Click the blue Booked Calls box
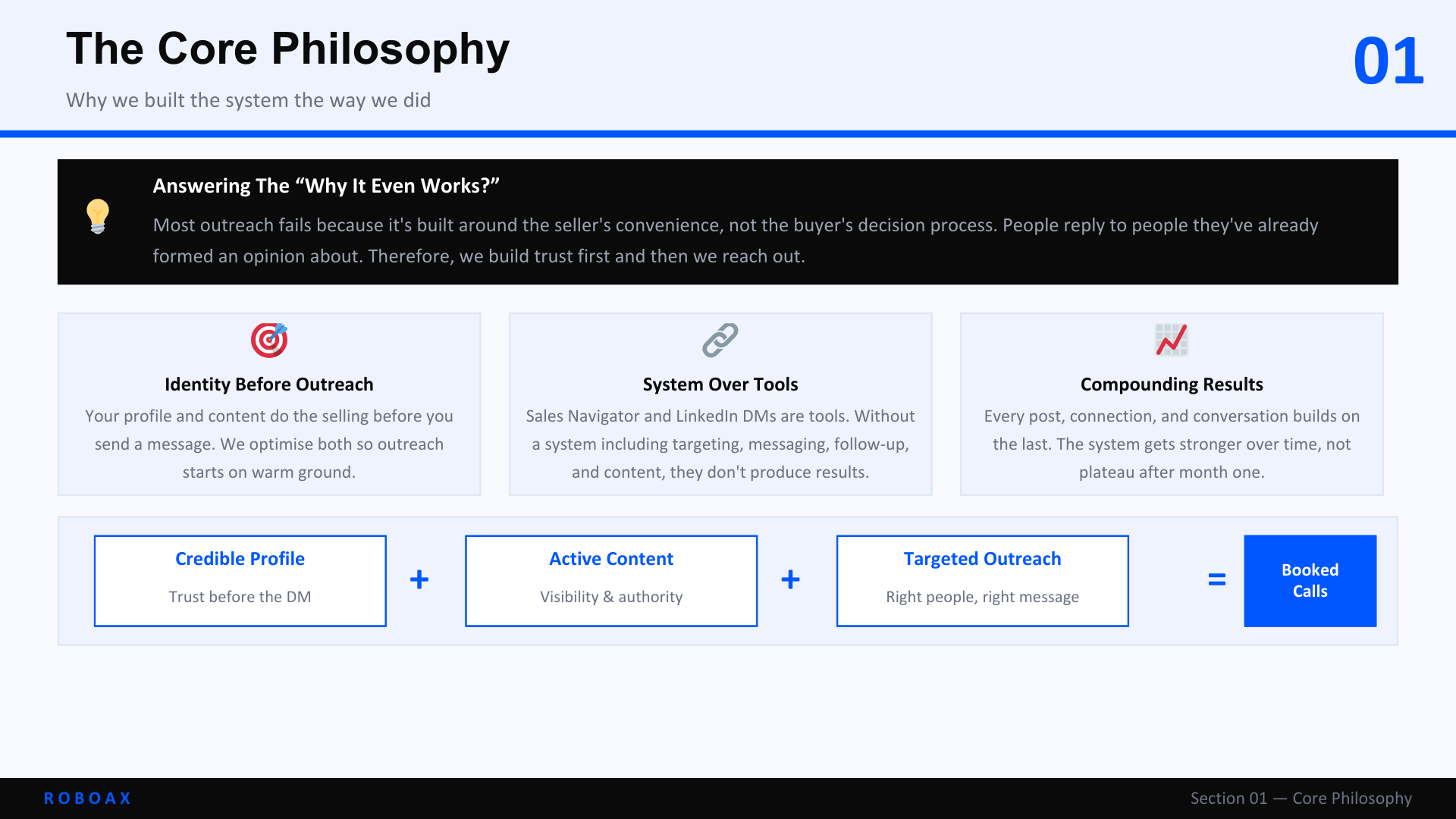Screen dimensions: 1456x819 (1310, 581)
